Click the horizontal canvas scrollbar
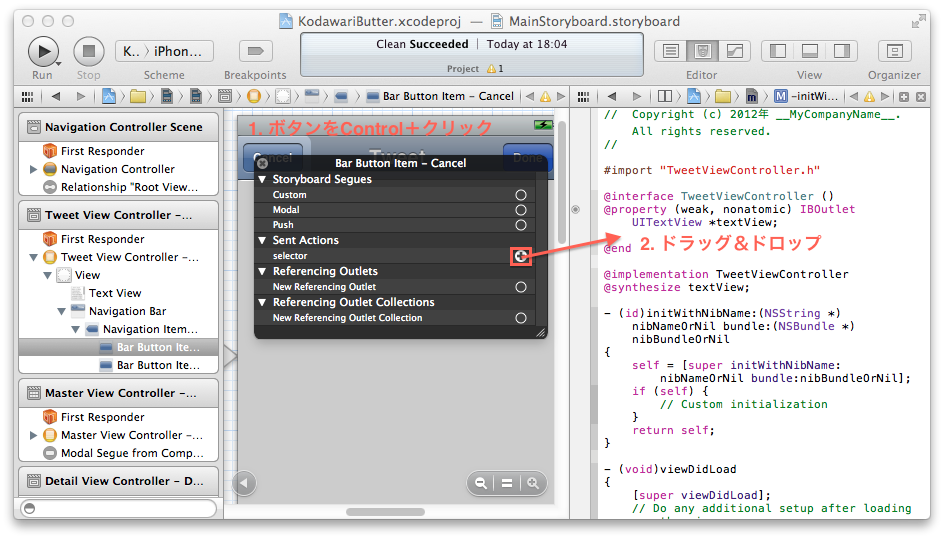 coord(385,512)
